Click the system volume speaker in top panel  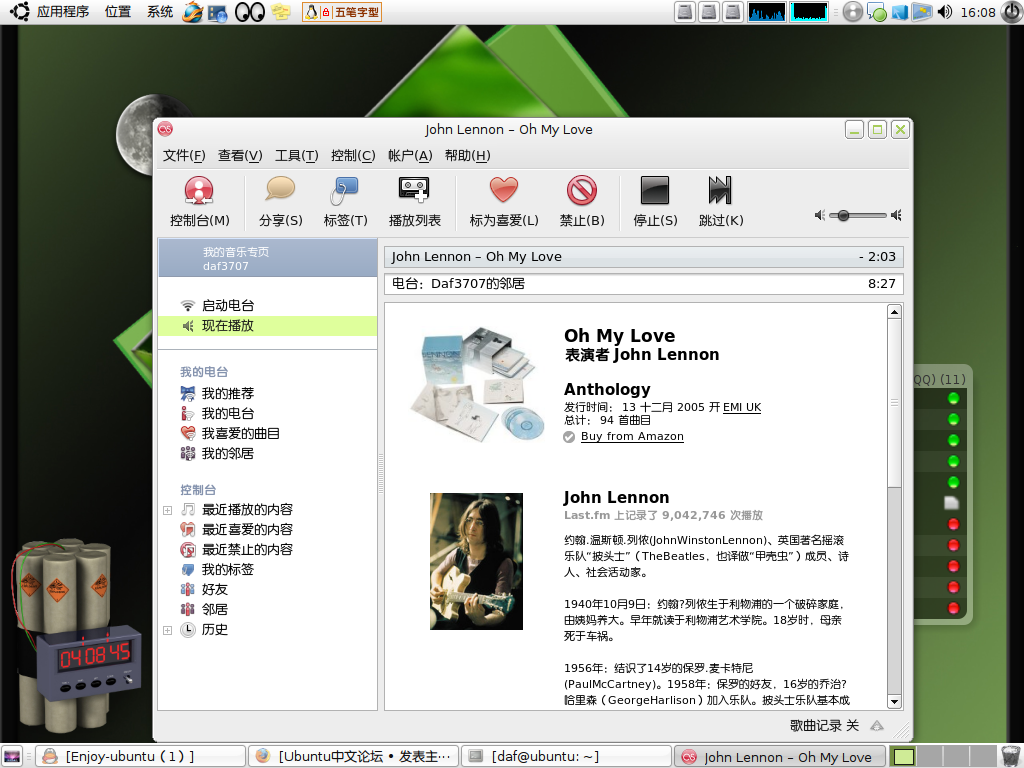tap(944, 12)
